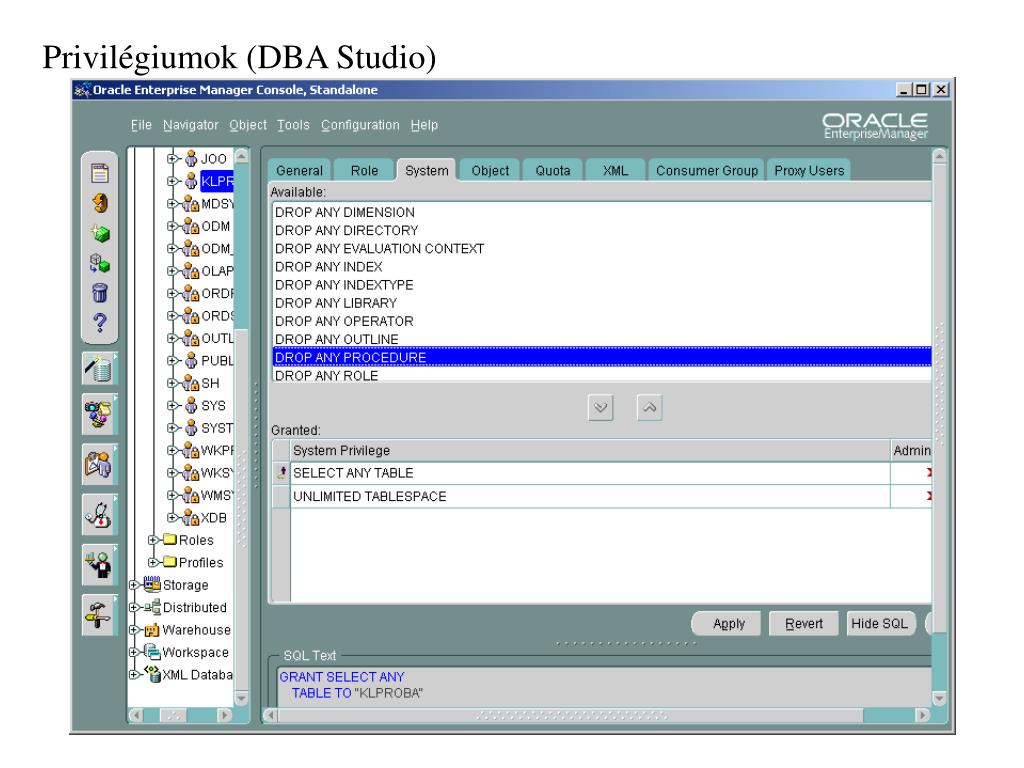
Task: Click the Revert button
Action: pos(804,624)
